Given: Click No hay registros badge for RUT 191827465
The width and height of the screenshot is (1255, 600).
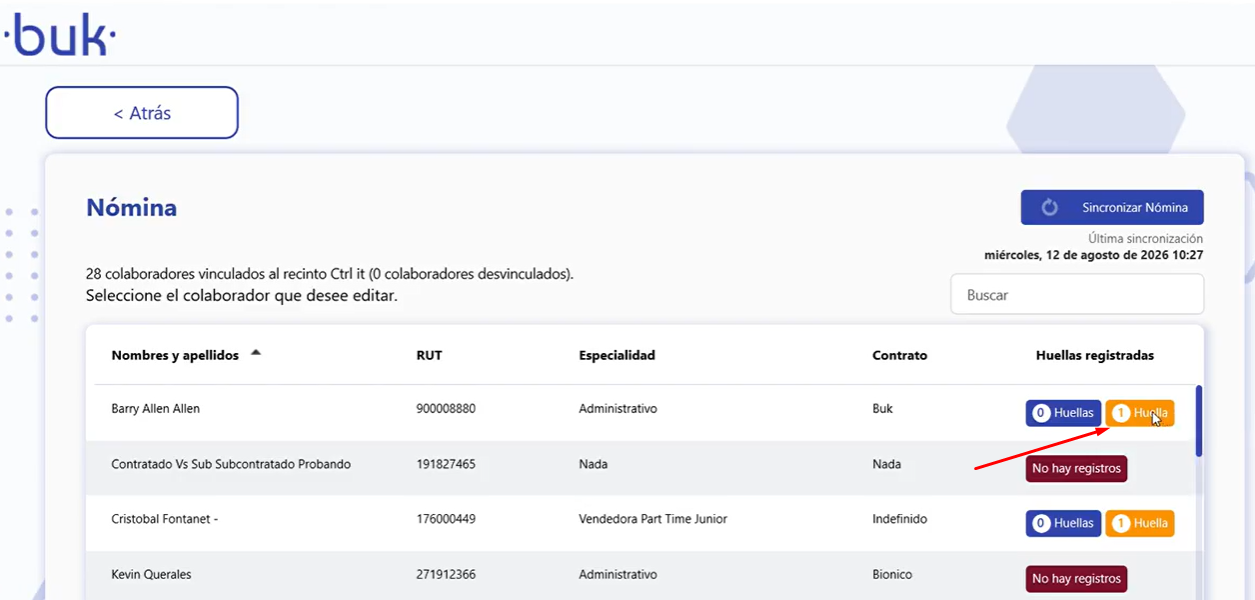Looking at the screenshot, I should [x=1076, y=469].
